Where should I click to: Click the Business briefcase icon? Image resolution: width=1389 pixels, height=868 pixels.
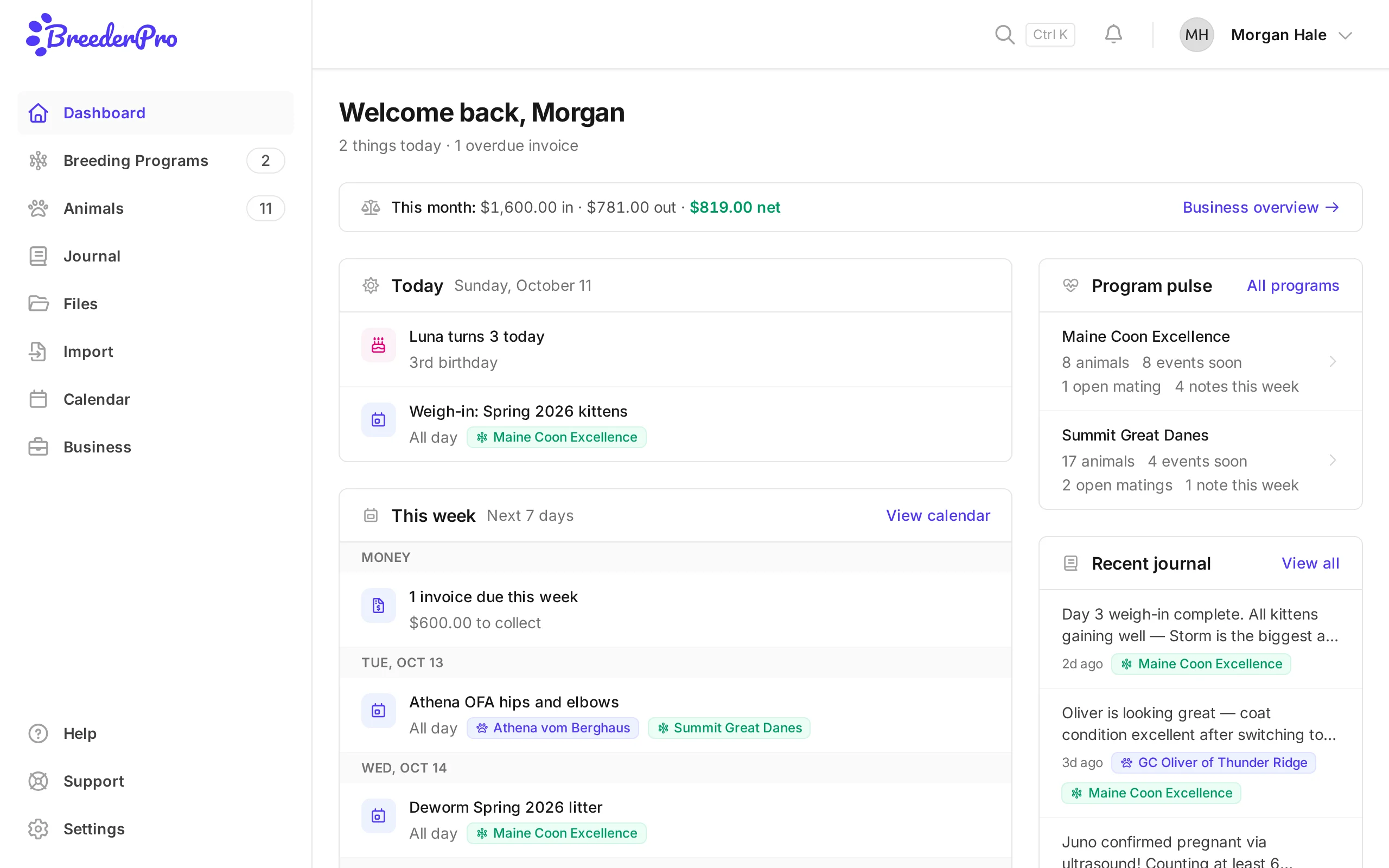(x=39, y=446)
